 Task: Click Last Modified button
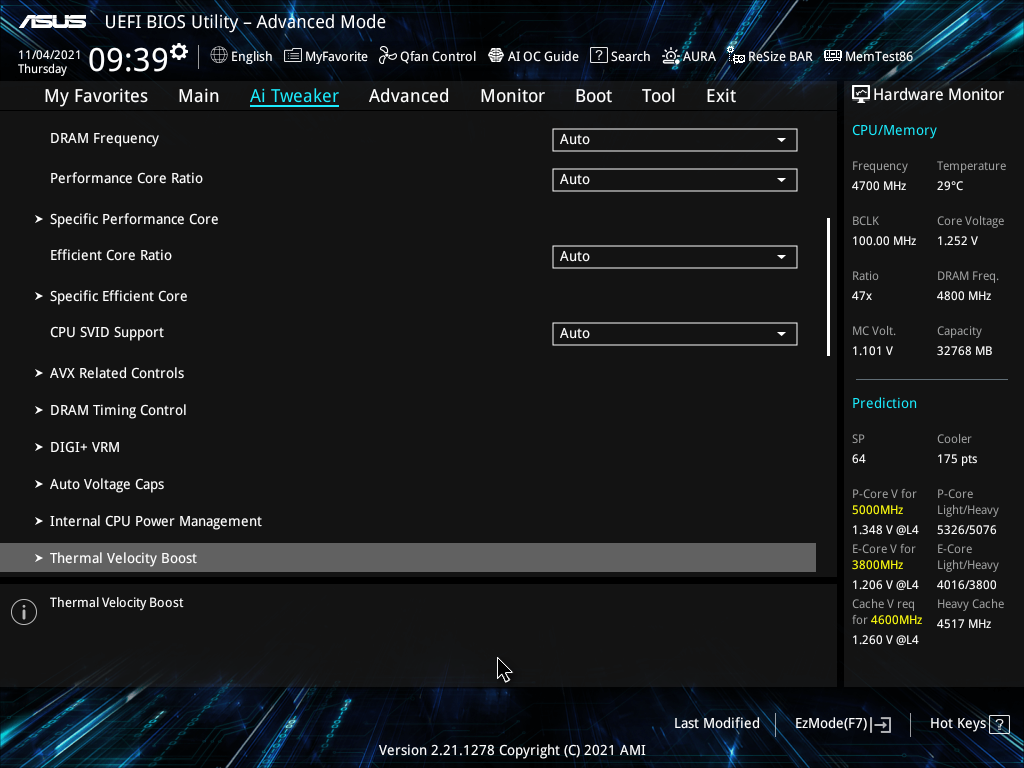tap(716, 724)
